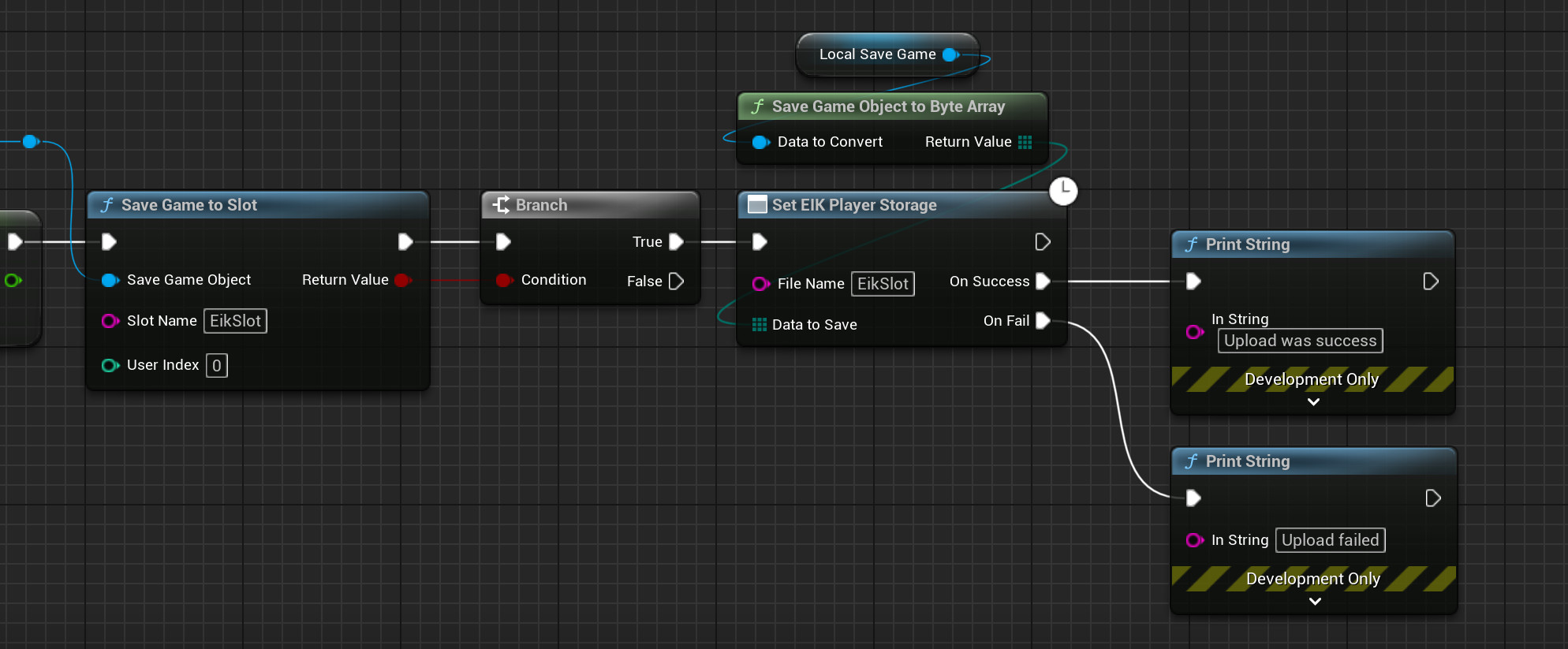This screenshot has width=1568, height=649.
Task: Click the On Success execution pin
Action: pyautogui.click(x=1042, y=282)
